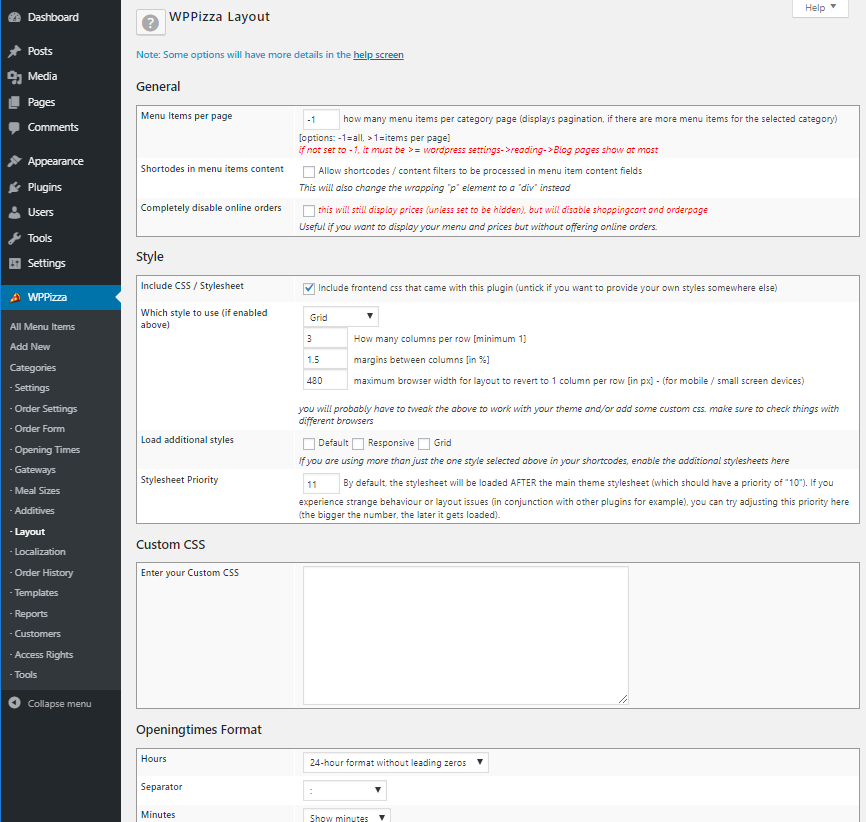The width and height of the screenshot is (866, 822).
Task: Click inside the Custom CSS textarea
Action: coord(465,635)
